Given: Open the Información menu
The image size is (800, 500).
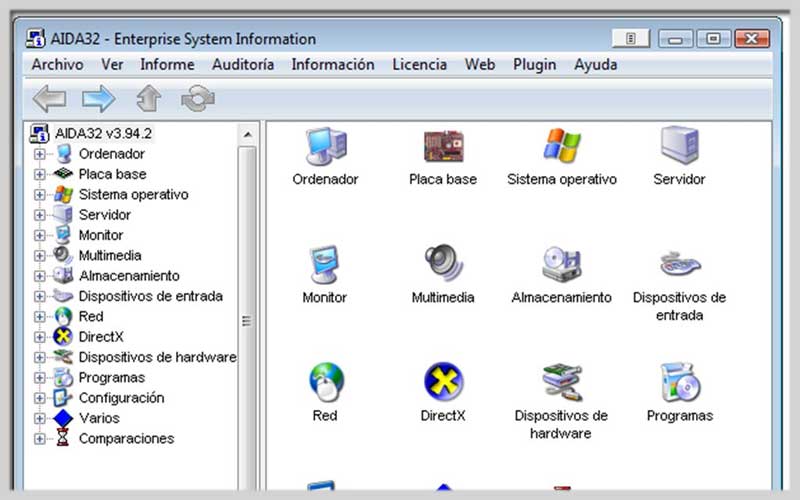Looking at the screenshot, I should 333,65.
